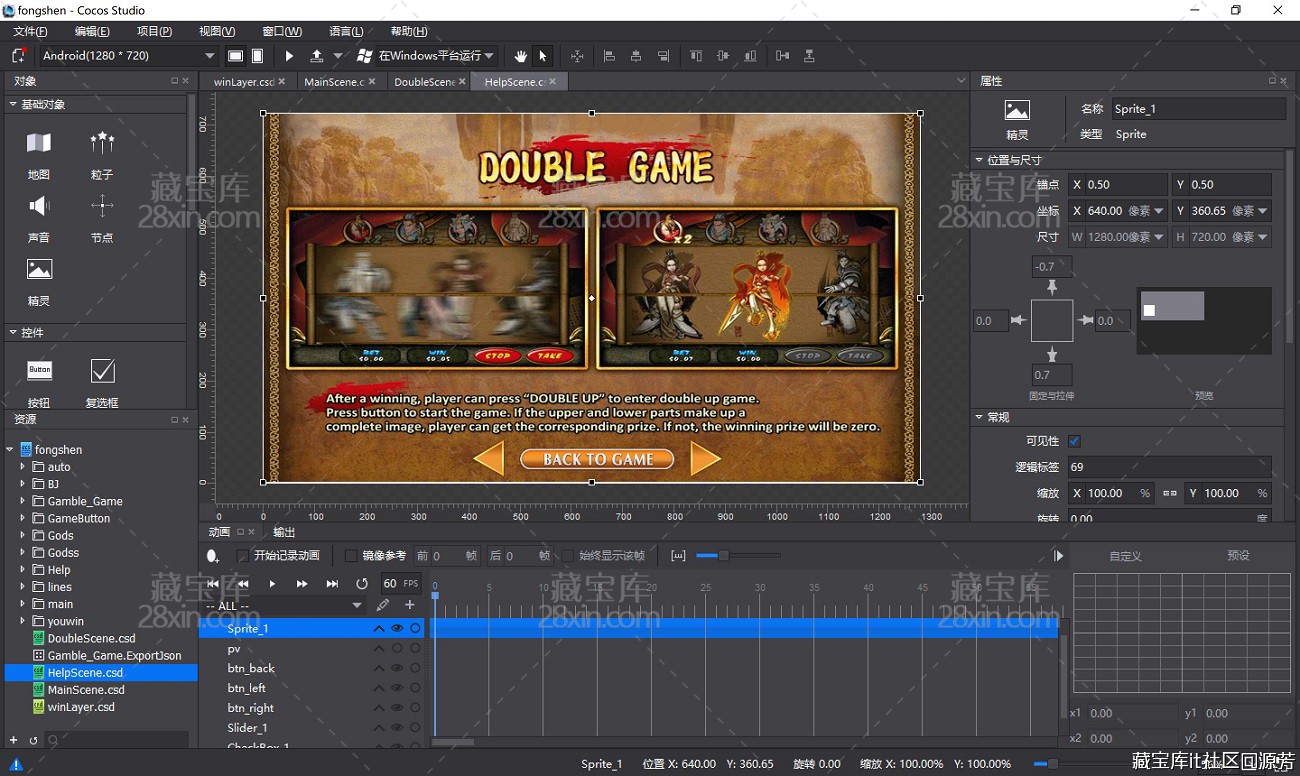Screen dimensions: 1300x776
Task: Switch to the 输出 tab
Action: coord(284,532)
